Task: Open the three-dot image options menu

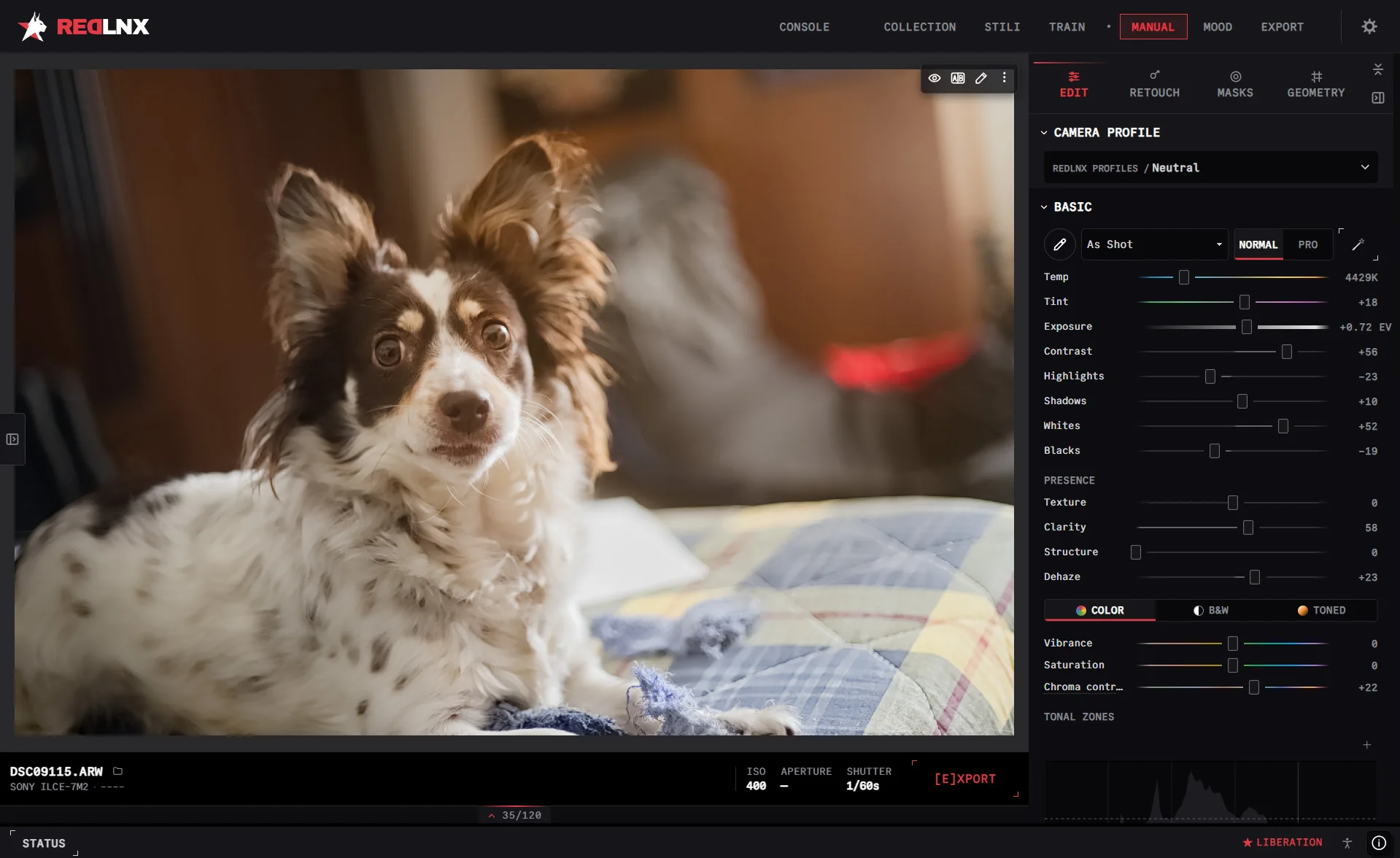Action: pos(1005,78)
